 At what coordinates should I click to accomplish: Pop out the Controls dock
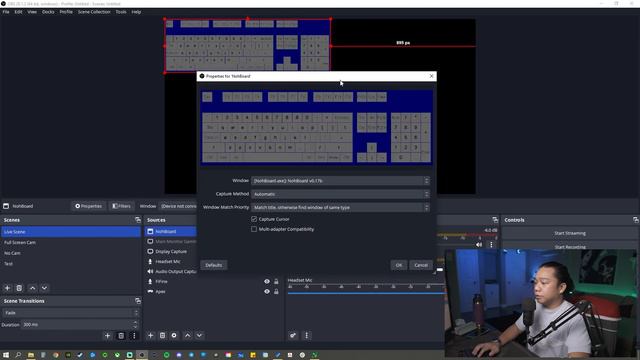tap(636, 220)
